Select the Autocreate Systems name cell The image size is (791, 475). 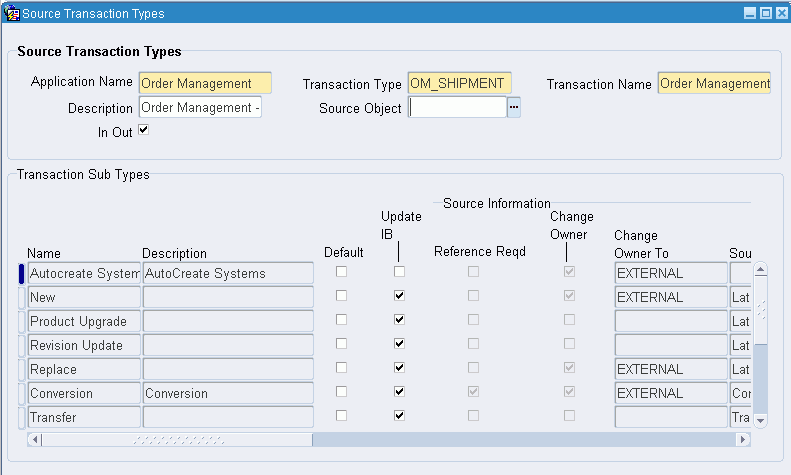84,273
